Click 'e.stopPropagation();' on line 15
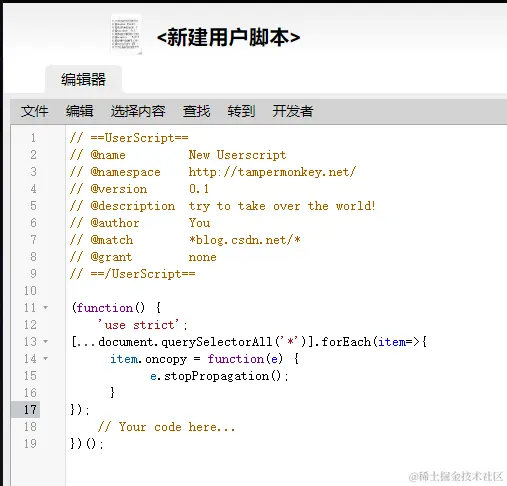507x486 pixels. coord(219,376)
